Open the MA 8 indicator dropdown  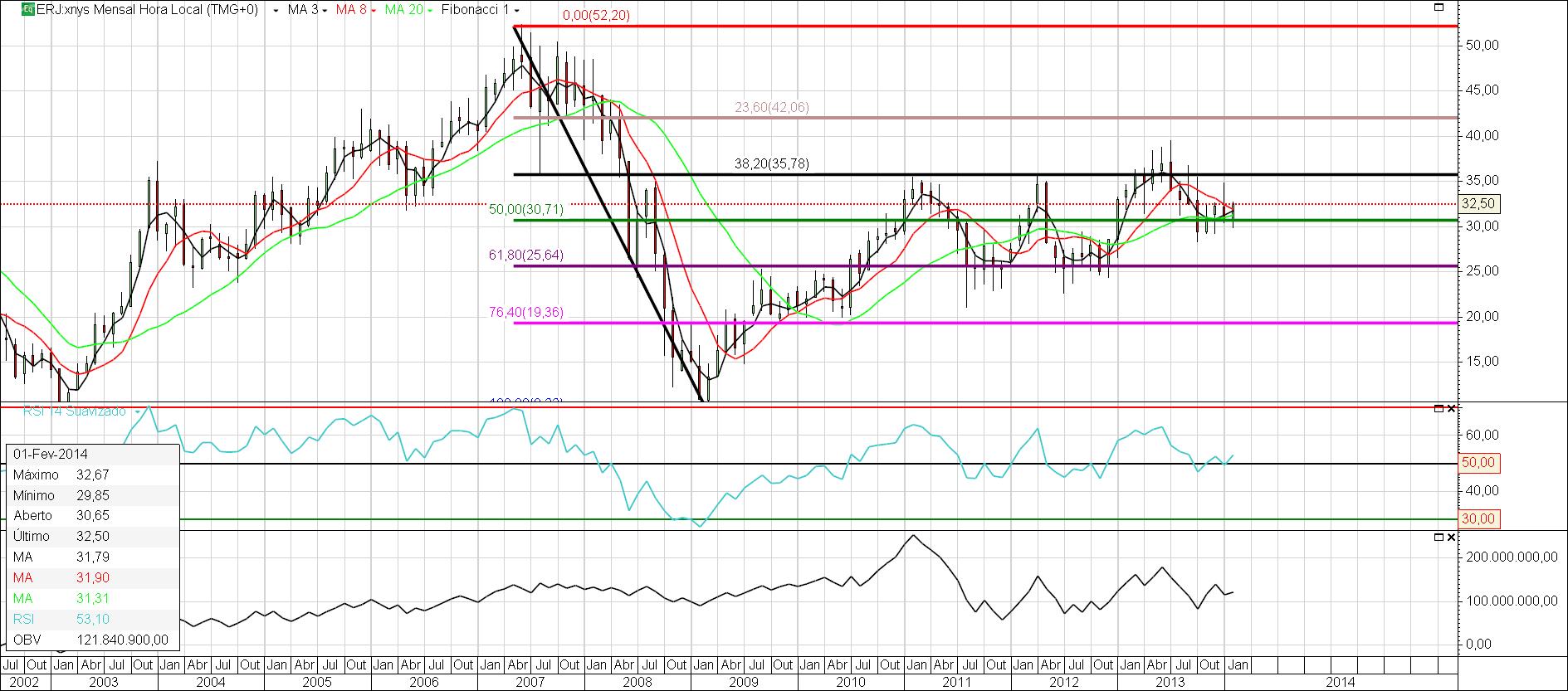[x=375, y=11]
